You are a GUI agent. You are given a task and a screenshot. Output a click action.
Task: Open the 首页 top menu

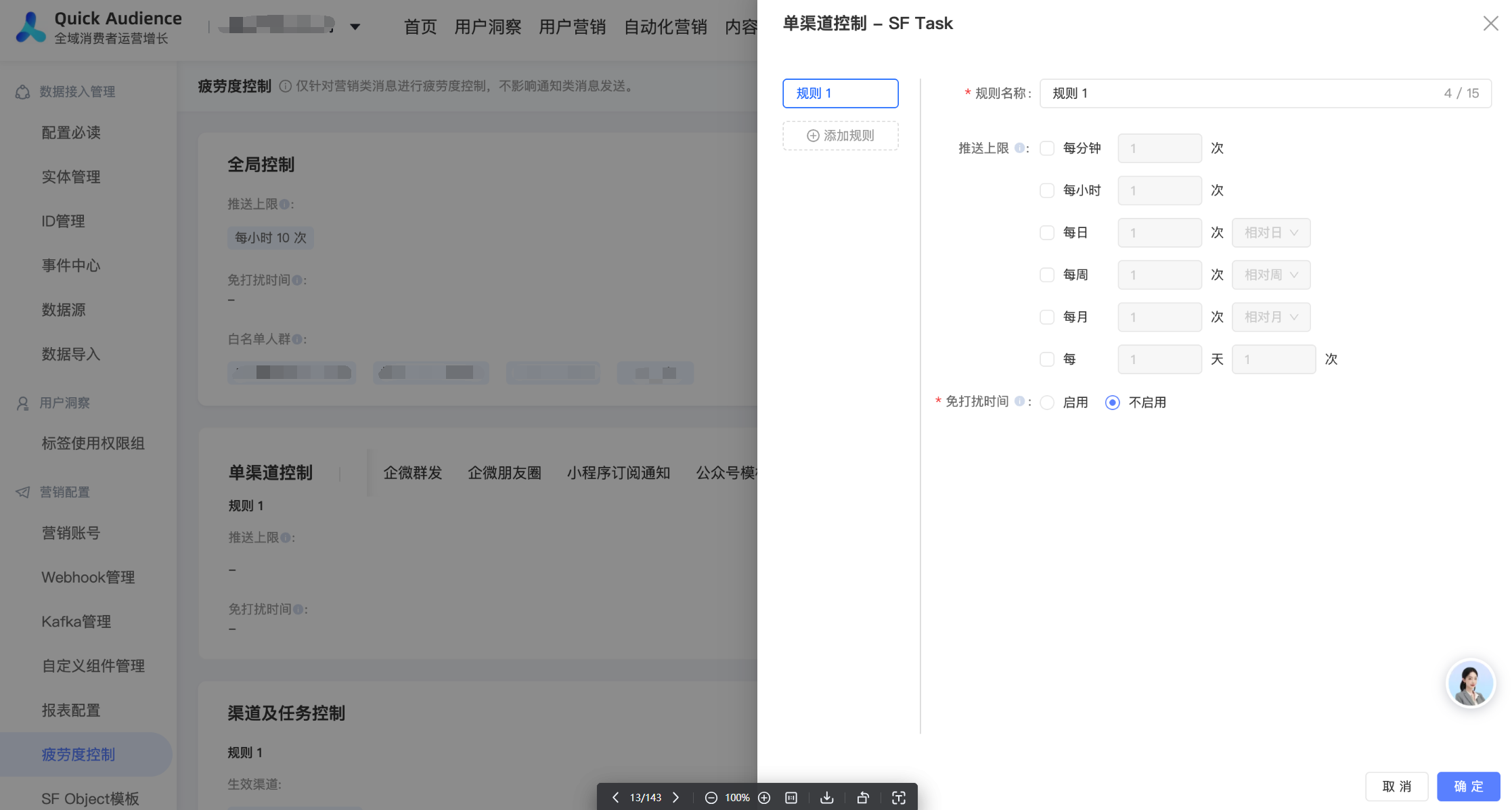(420, 27)
